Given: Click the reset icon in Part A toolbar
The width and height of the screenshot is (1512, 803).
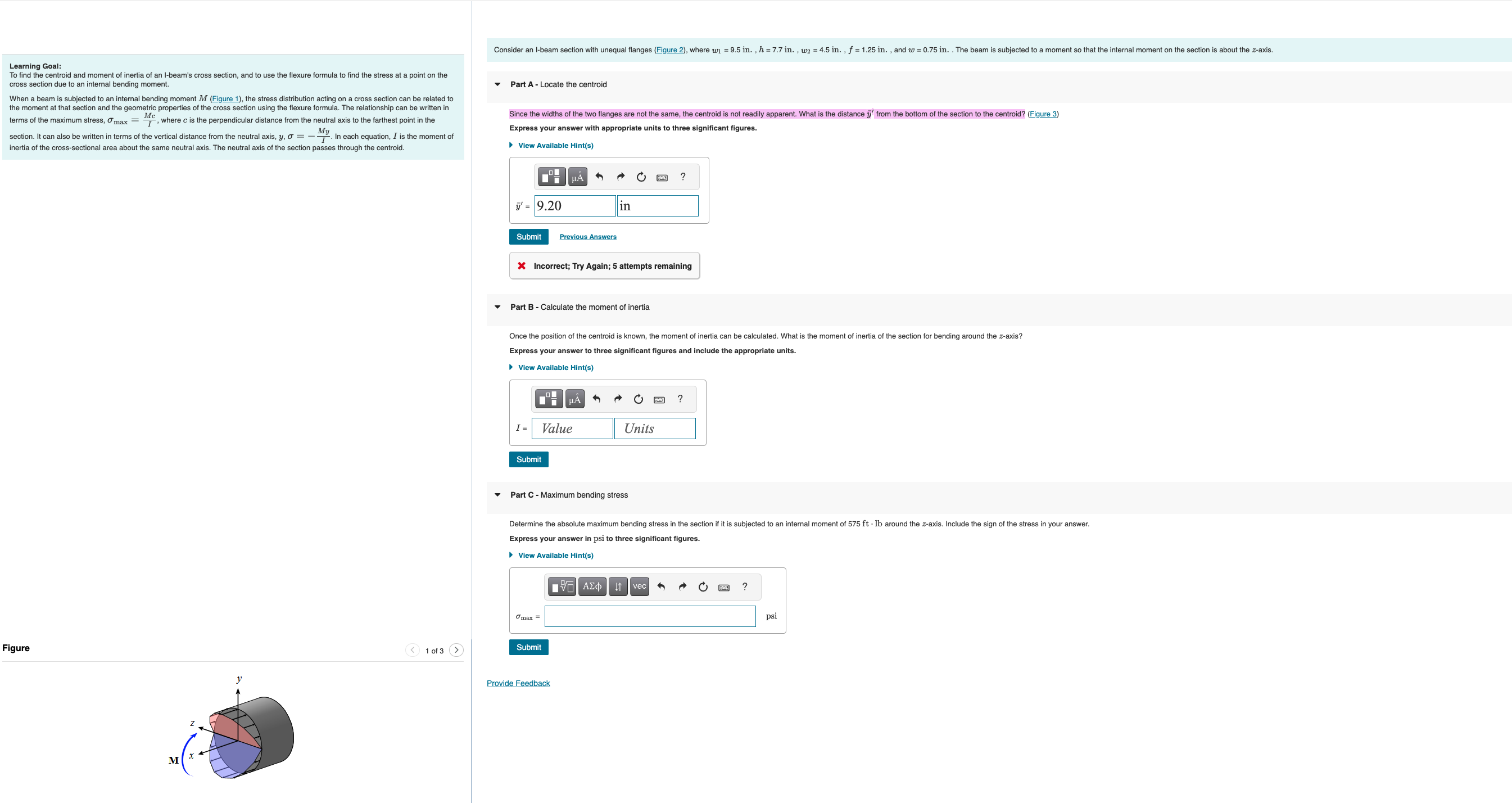Looking at the screenshot, I should click(x=641, y=177).
